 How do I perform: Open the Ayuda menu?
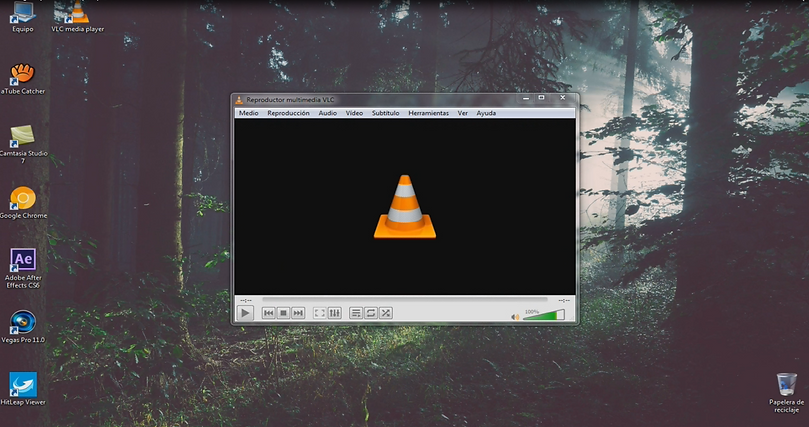coord(486,113)
